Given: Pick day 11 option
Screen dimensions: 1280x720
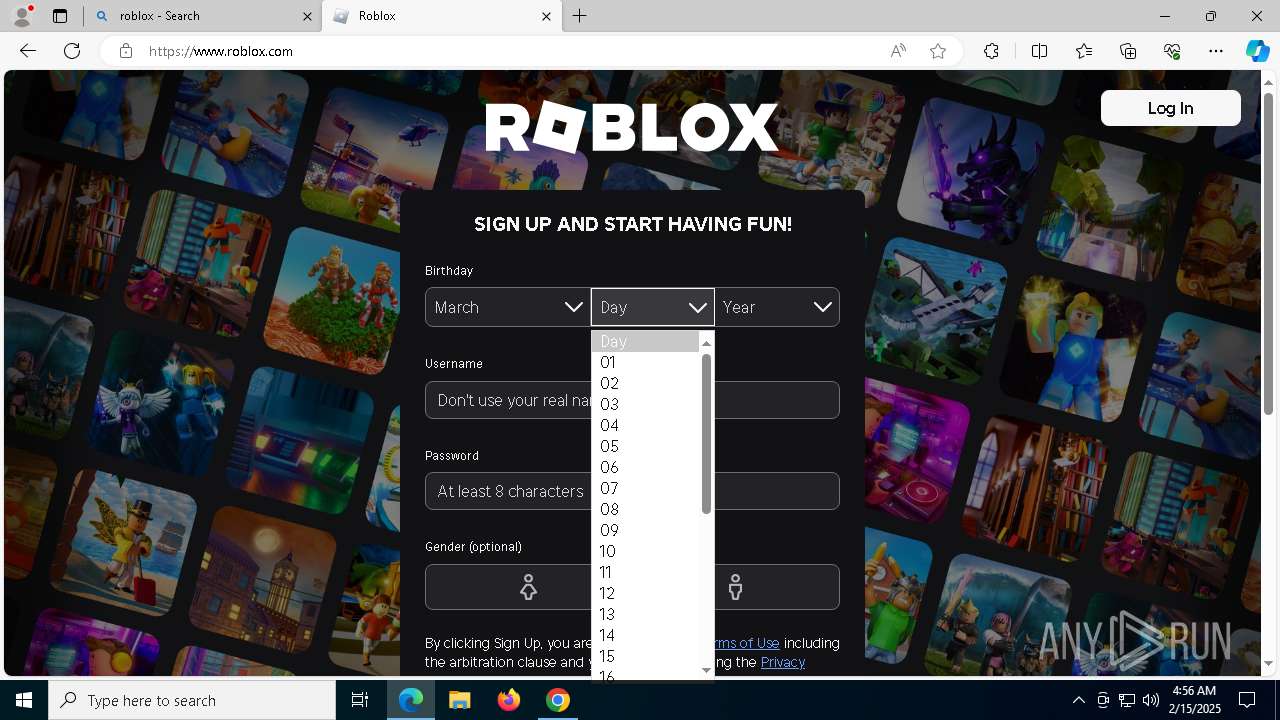Looking at the screenshot, I should (645, 572).
